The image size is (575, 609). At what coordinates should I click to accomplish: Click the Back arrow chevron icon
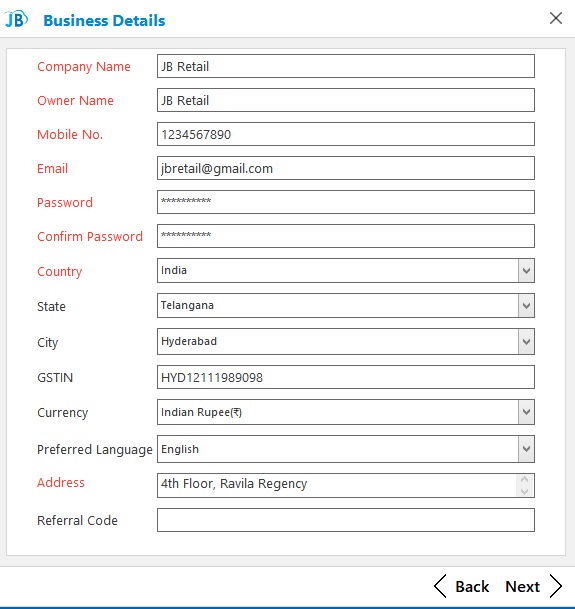(440, 586)
